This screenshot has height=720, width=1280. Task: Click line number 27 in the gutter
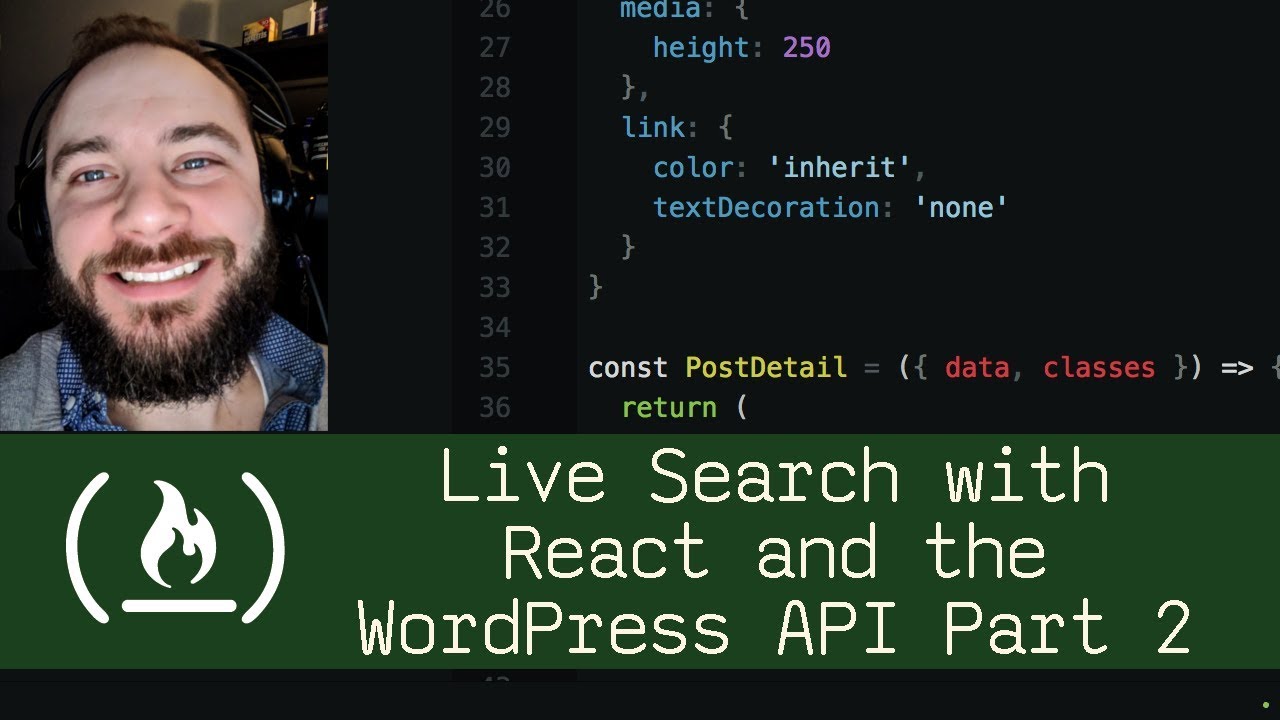click(495, 47)
